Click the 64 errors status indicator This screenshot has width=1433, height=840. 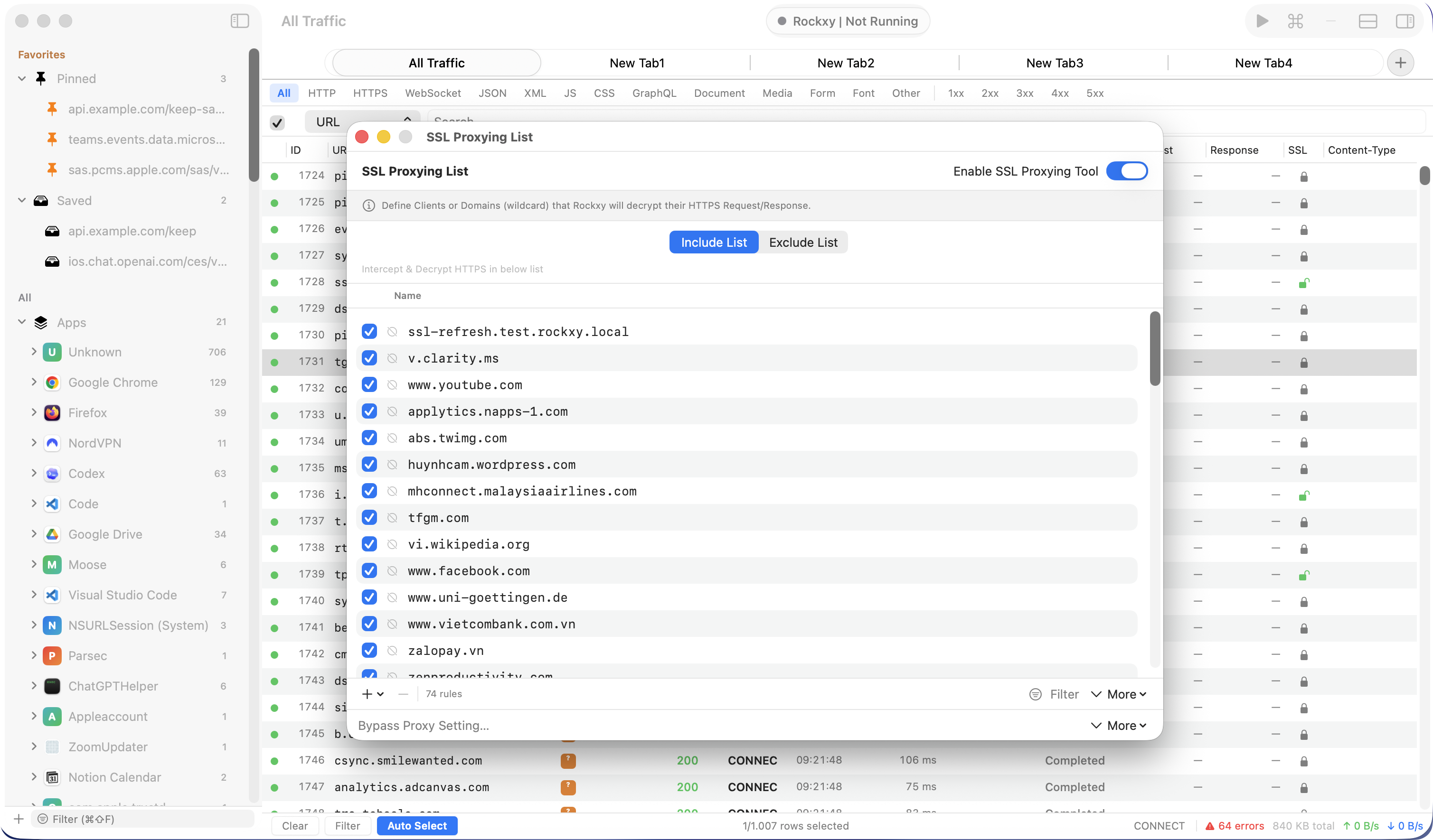click(x=1234, y=826)
